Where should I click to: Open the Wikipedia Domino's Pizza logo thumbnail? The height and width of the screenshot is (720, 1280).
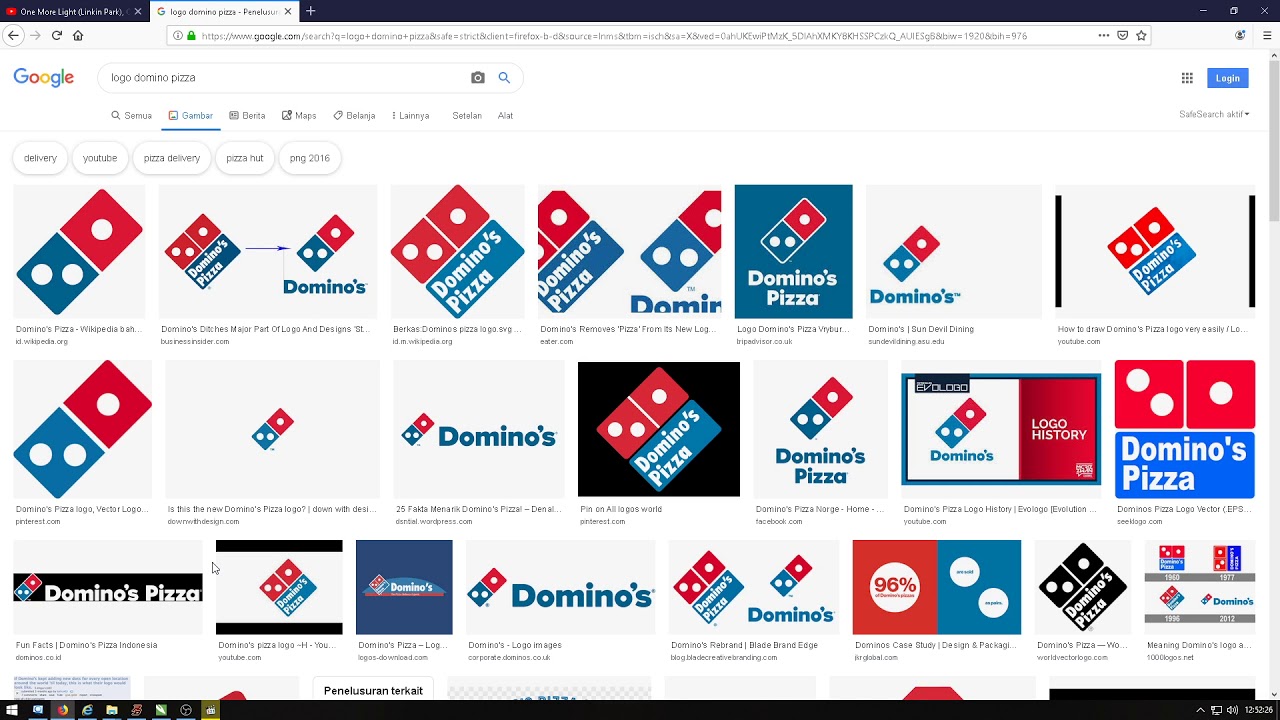[x=79, y=251]
